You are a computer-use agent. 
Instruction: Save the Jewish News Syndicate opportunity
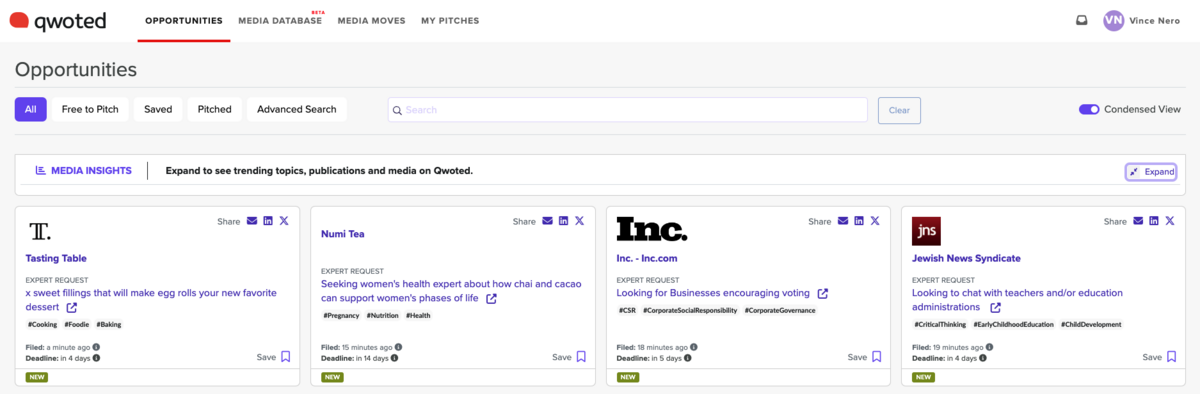click(x=1160, y=357)
